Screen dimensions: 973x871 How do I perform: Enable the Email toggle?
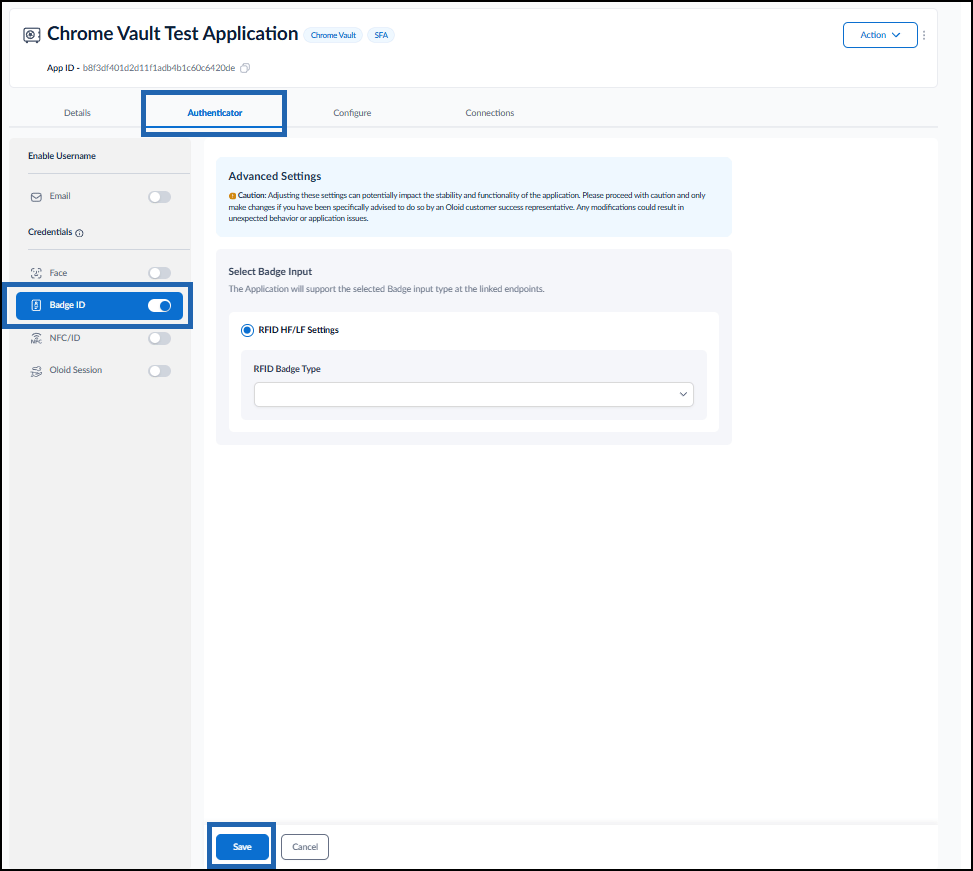tap(159, 197)
